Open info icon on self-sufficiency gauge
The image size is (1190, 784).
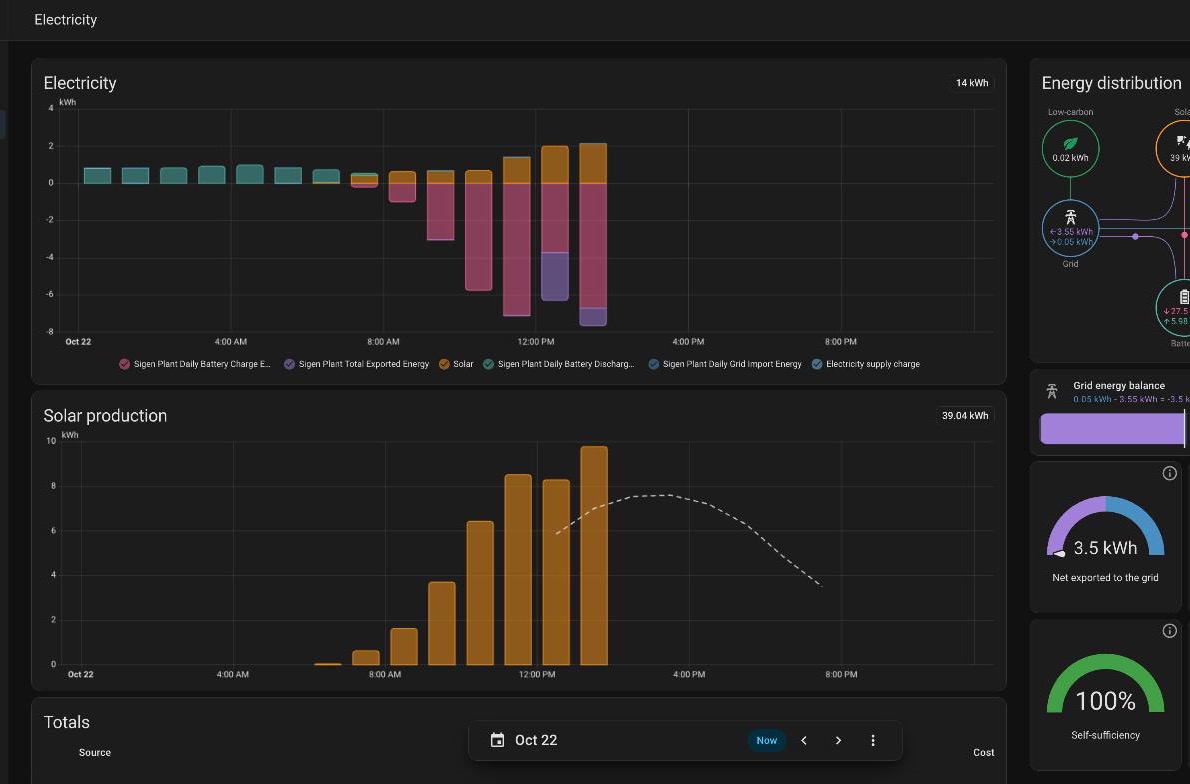click(x=1170, y=631)
